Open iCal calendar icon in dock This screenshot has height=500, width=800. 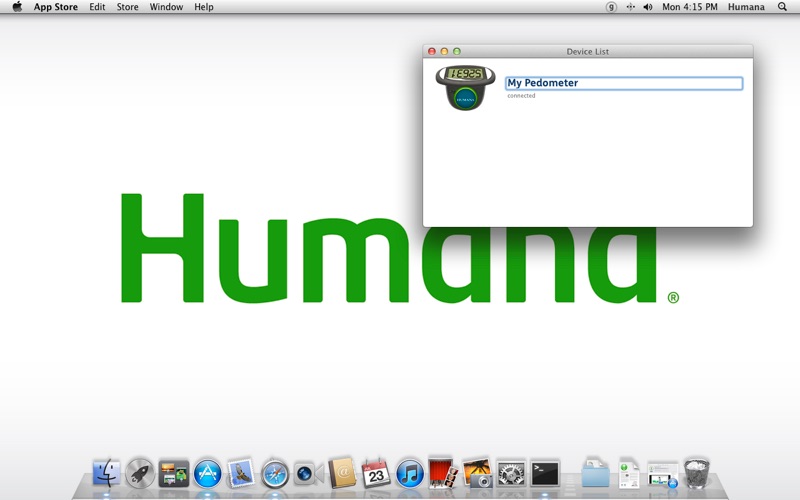tap(376, 473)
